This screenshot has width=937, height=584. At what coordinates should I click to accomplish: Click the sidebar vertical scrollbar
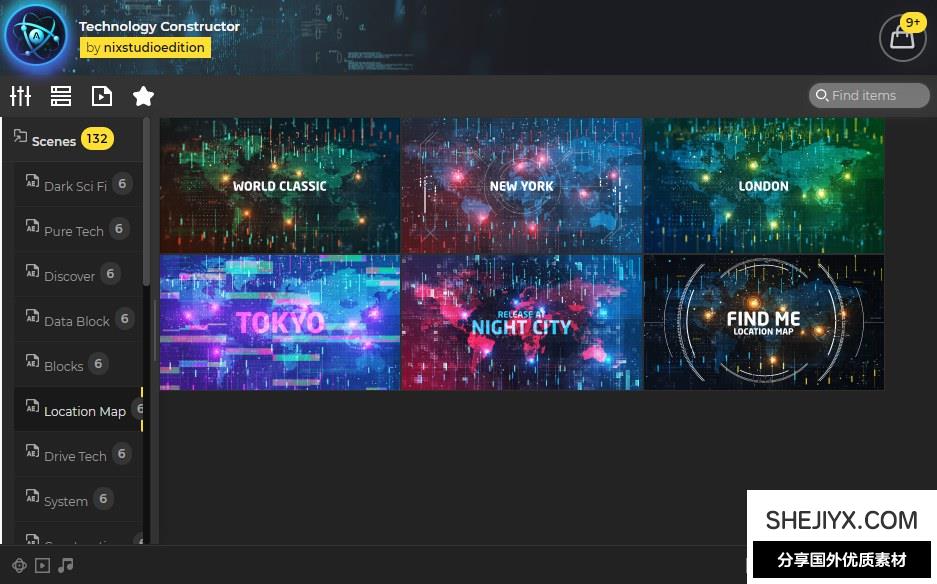tap(147, 200)
